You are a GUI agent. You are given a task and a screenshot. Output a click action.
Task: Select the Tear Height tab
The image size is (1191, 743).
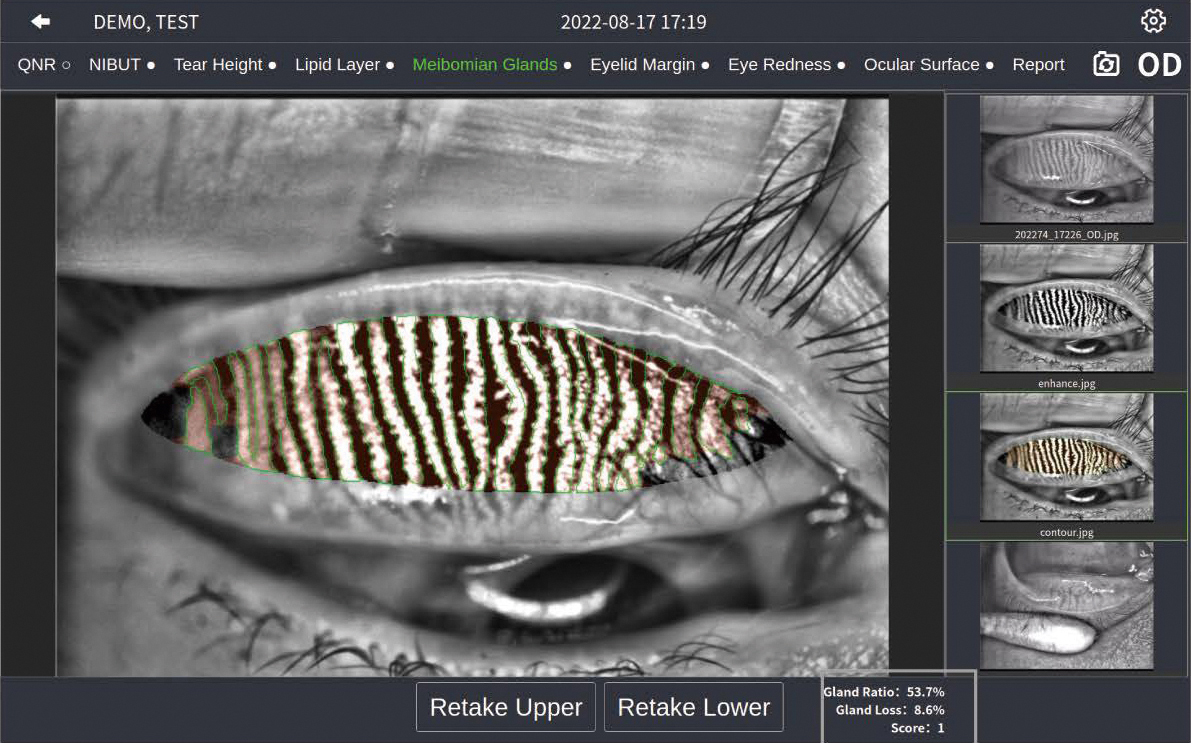[225, 65]
